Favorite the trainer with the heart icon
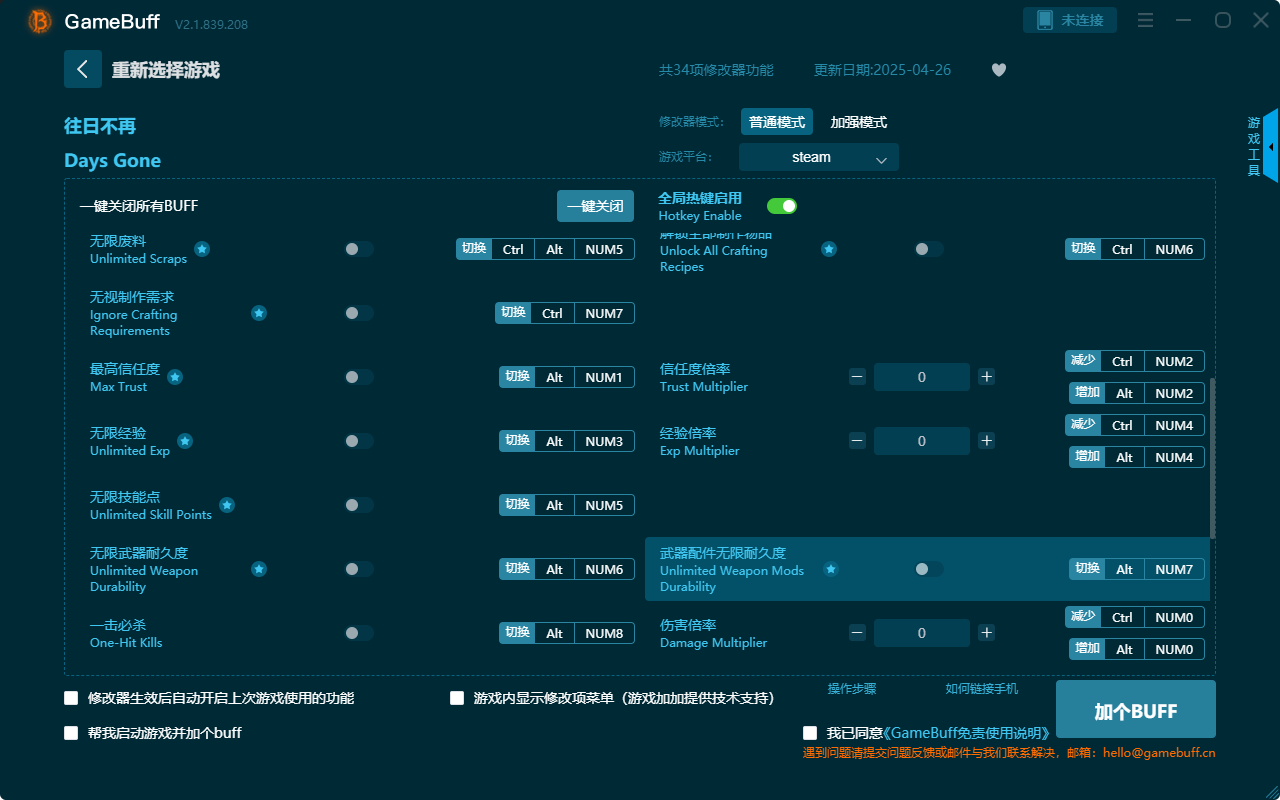The width and height of the screenshot is (1280, 800). (998, 70)
